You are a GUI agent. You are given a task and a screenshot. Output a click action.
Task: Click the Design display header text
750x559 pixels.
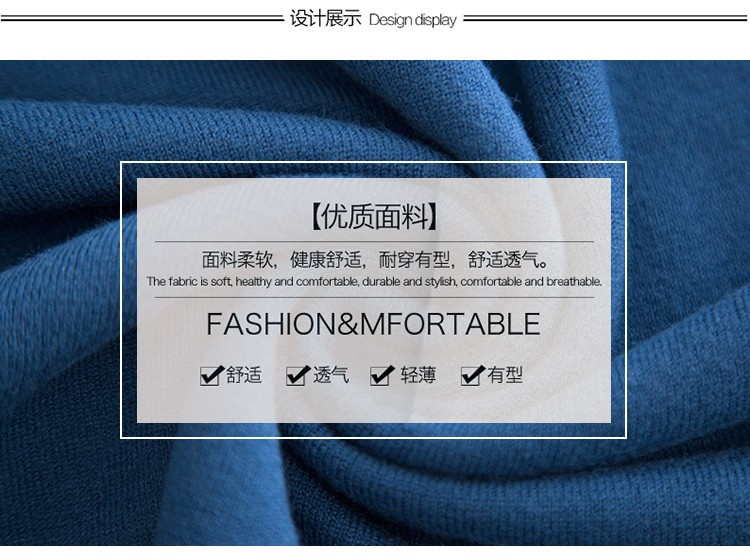413,20
